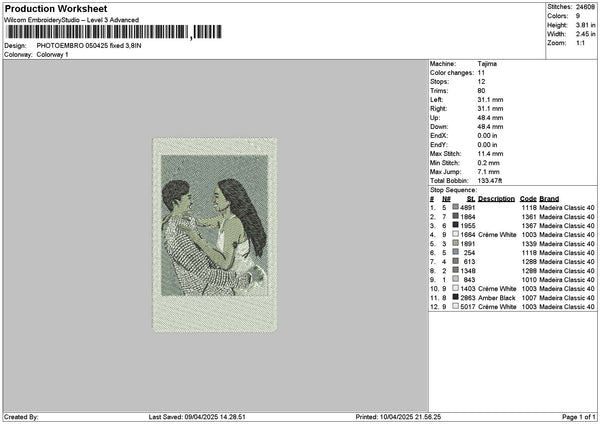Click design name 'PHOTOEMBRO 050425 fixed 3,8IN'
This screenshot has width=600, height=424.
tap(89, 46)
